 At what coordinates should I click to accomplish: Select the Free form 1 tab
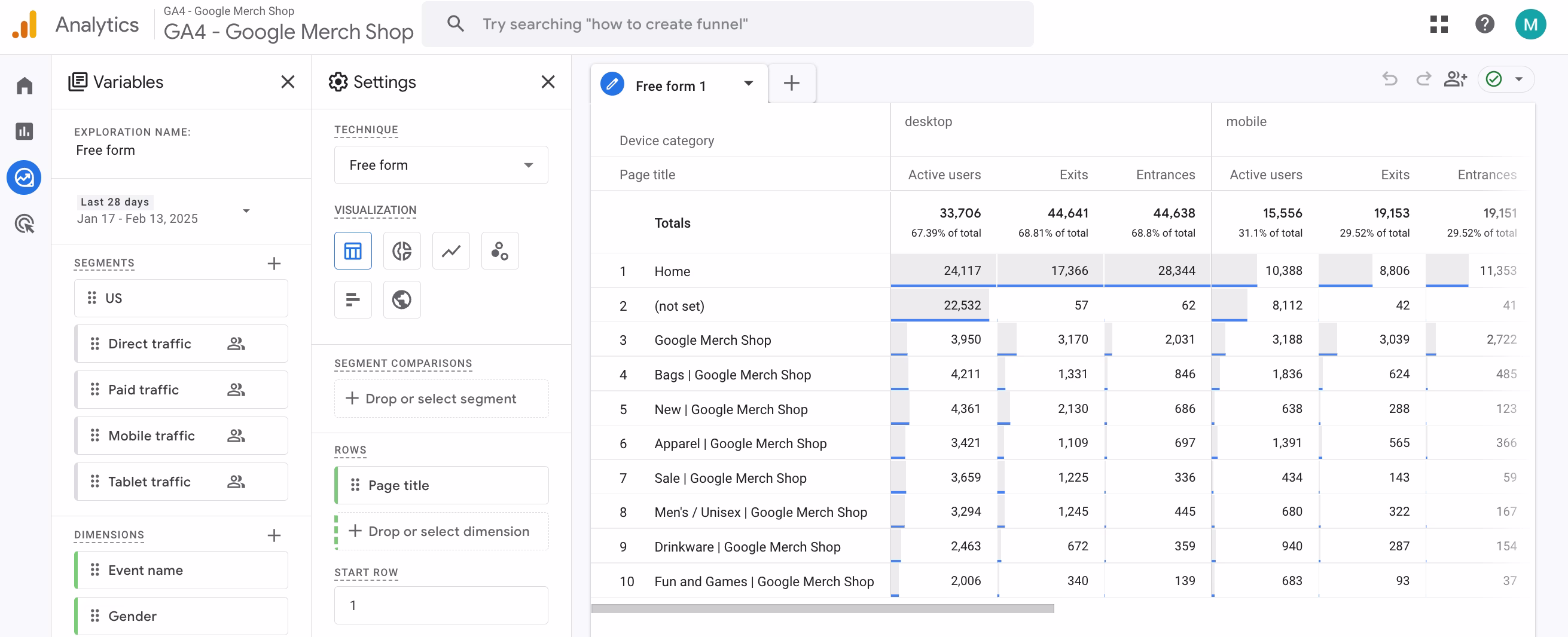[670, 86]
